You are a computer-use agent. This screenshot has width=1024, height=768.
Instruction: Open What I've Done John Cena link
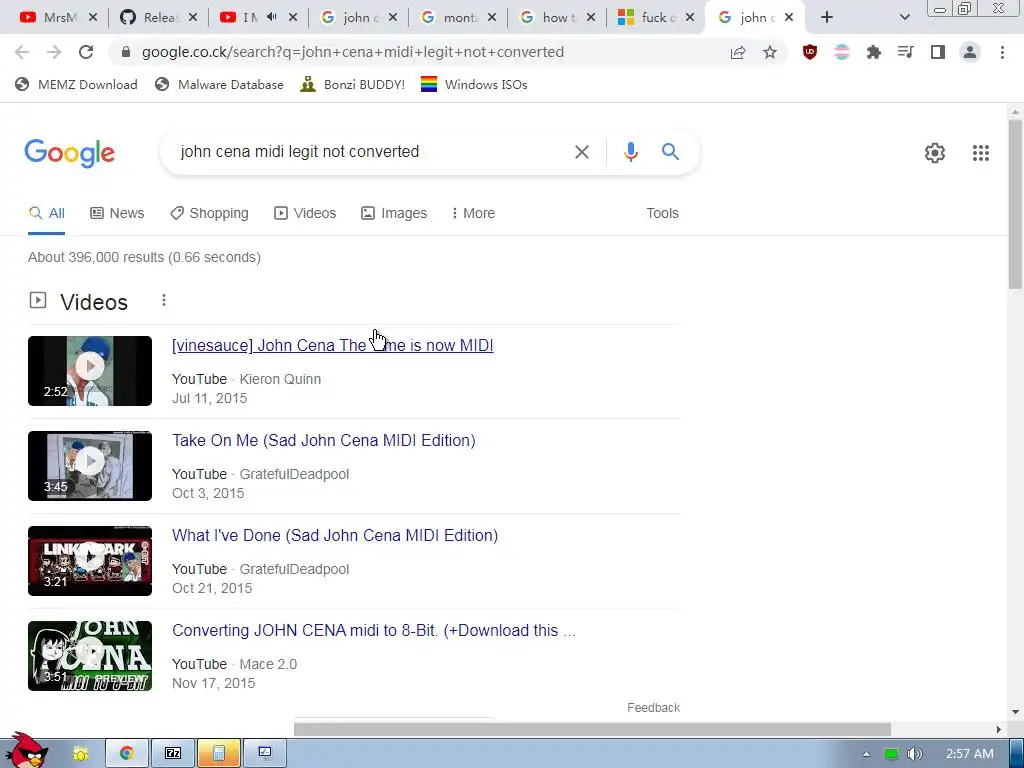click(x=334, y=535)
